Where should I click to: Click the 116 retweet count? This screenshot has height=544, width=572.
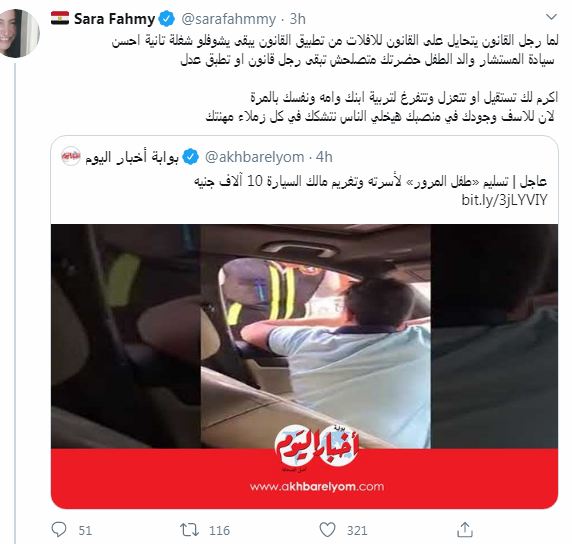220,530
